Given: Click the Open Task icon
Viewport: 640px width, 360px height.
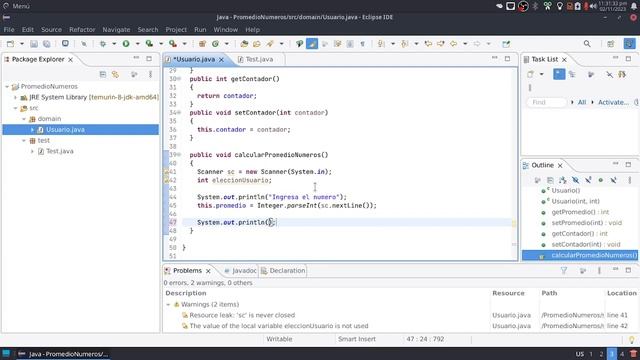Looking at the screenshot, I should click(x=257, y=44).
